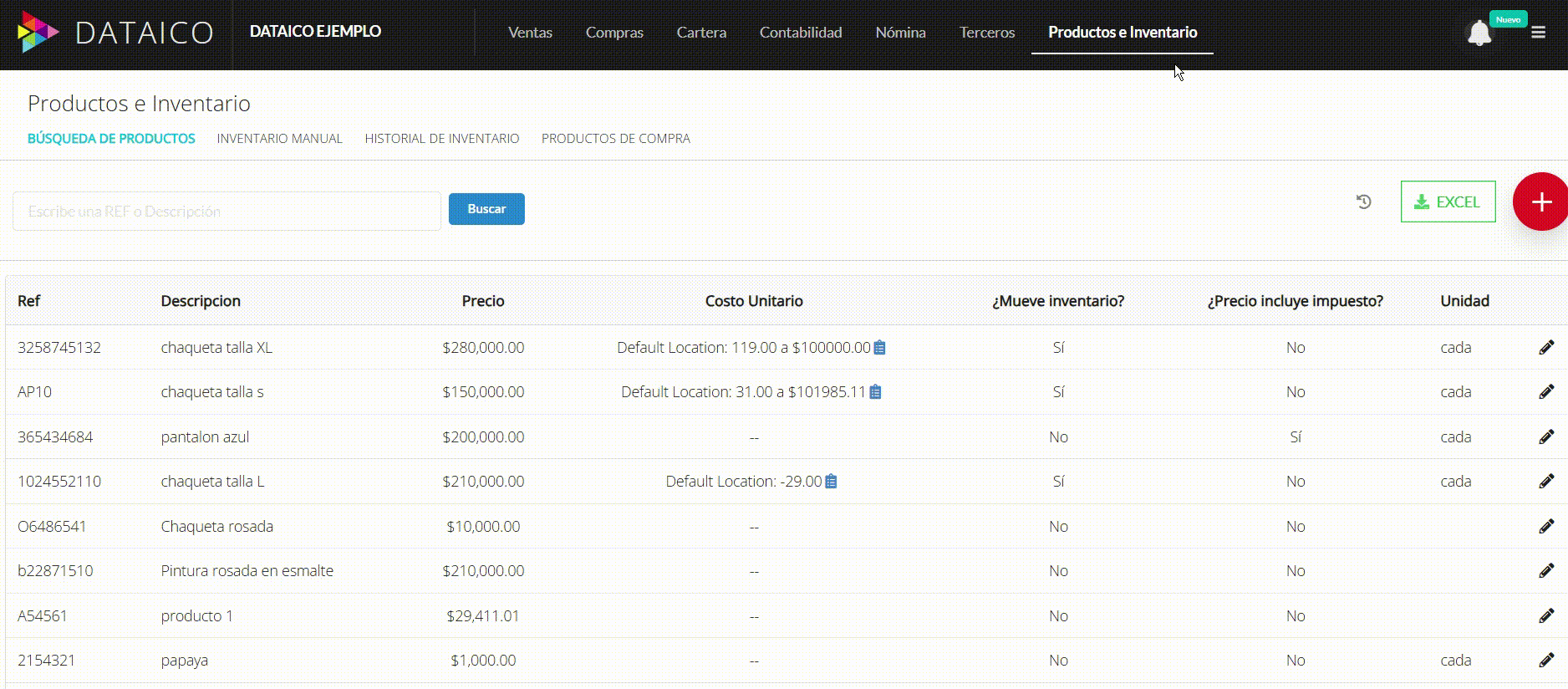The width and height of the screenshot is (1568, 689).
Task: Open the Ventas menu
Action: tap(530, 33)
